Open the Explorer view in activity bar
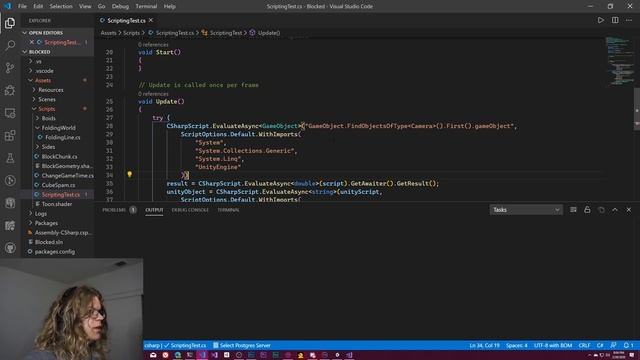Viewport: 640px width, 360px height. 10,23
